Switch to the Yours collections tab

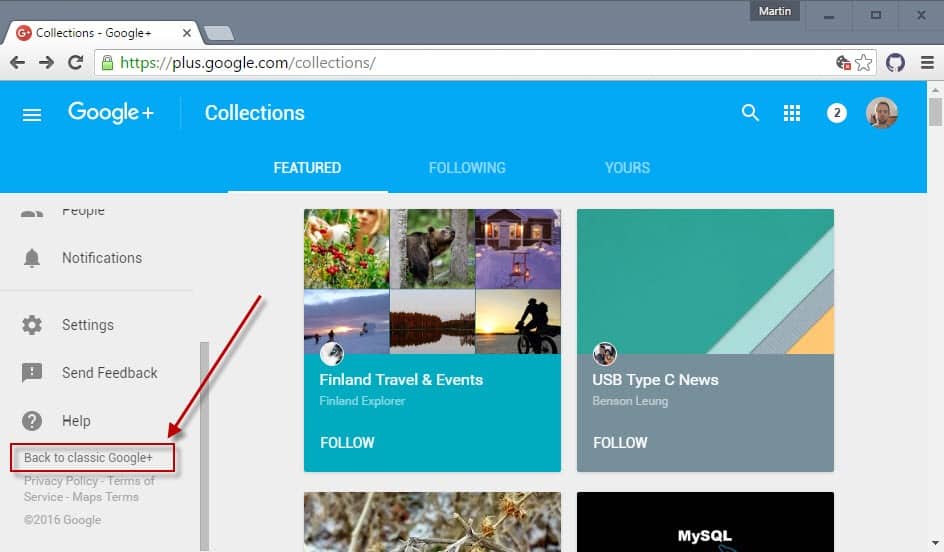627,168
